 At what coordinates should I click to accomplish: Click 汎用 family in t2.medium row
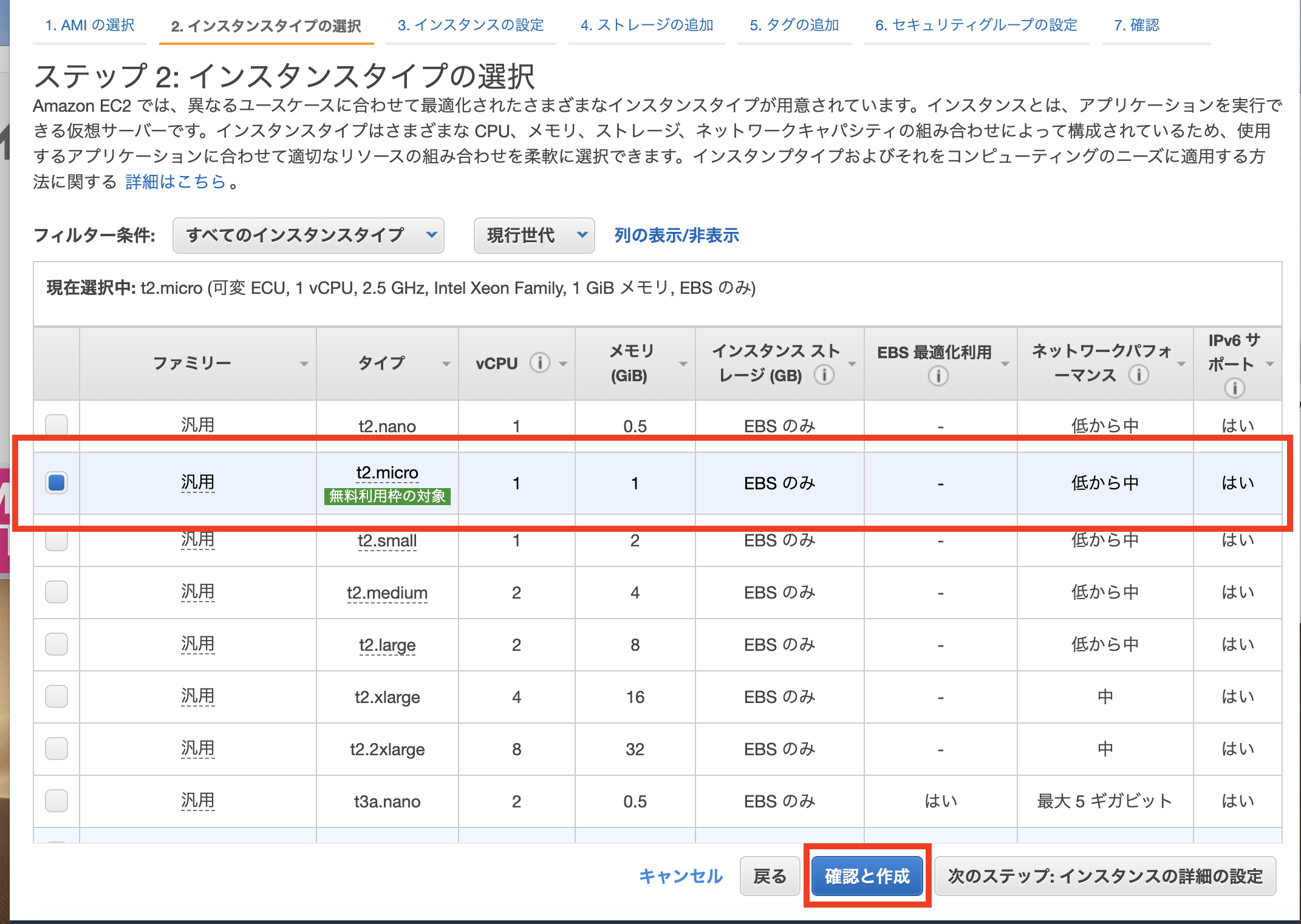click(x=198, y=592)
